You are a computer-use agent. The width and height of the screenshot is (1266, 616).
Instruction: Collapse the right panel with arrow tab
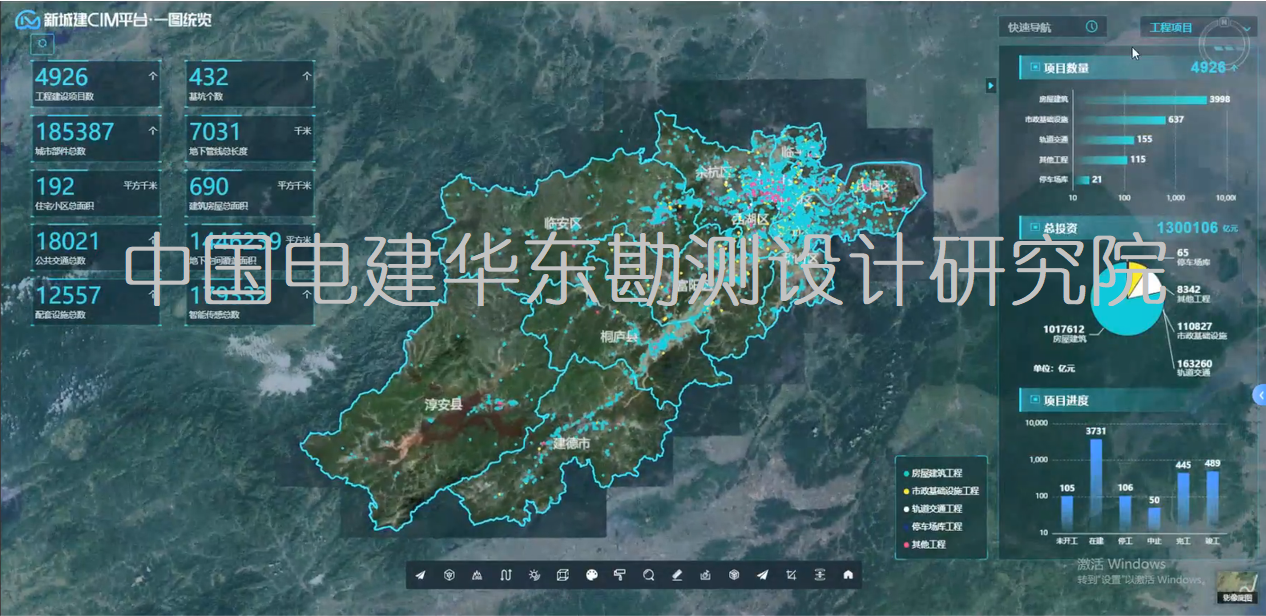coord(991,86)
